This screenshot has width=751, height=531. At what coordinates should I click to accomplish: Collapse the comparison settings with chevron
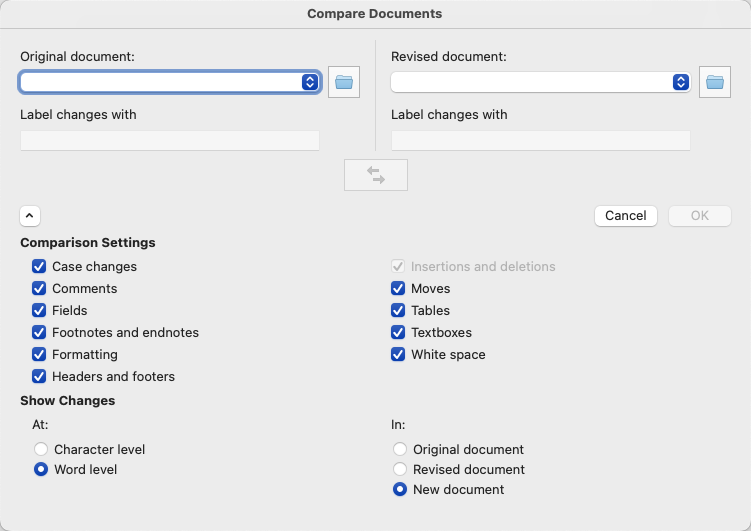(29, 215)
